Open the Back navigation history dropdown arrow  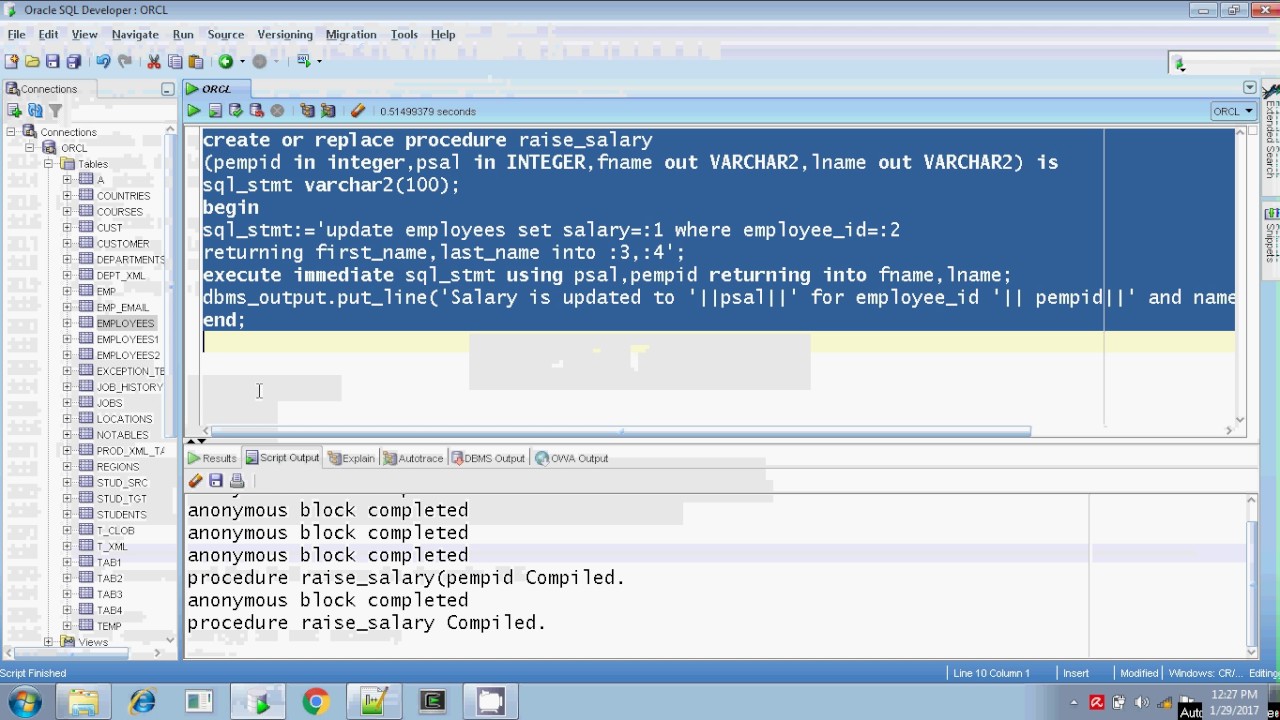[242, 61]
